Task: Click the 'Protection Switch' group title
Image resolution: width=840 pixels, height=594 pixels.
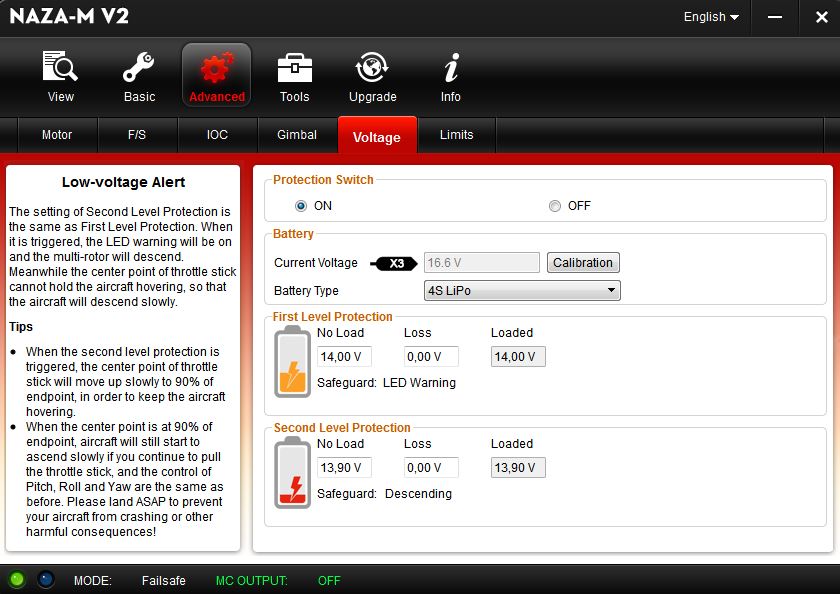Action: [323, 180]
